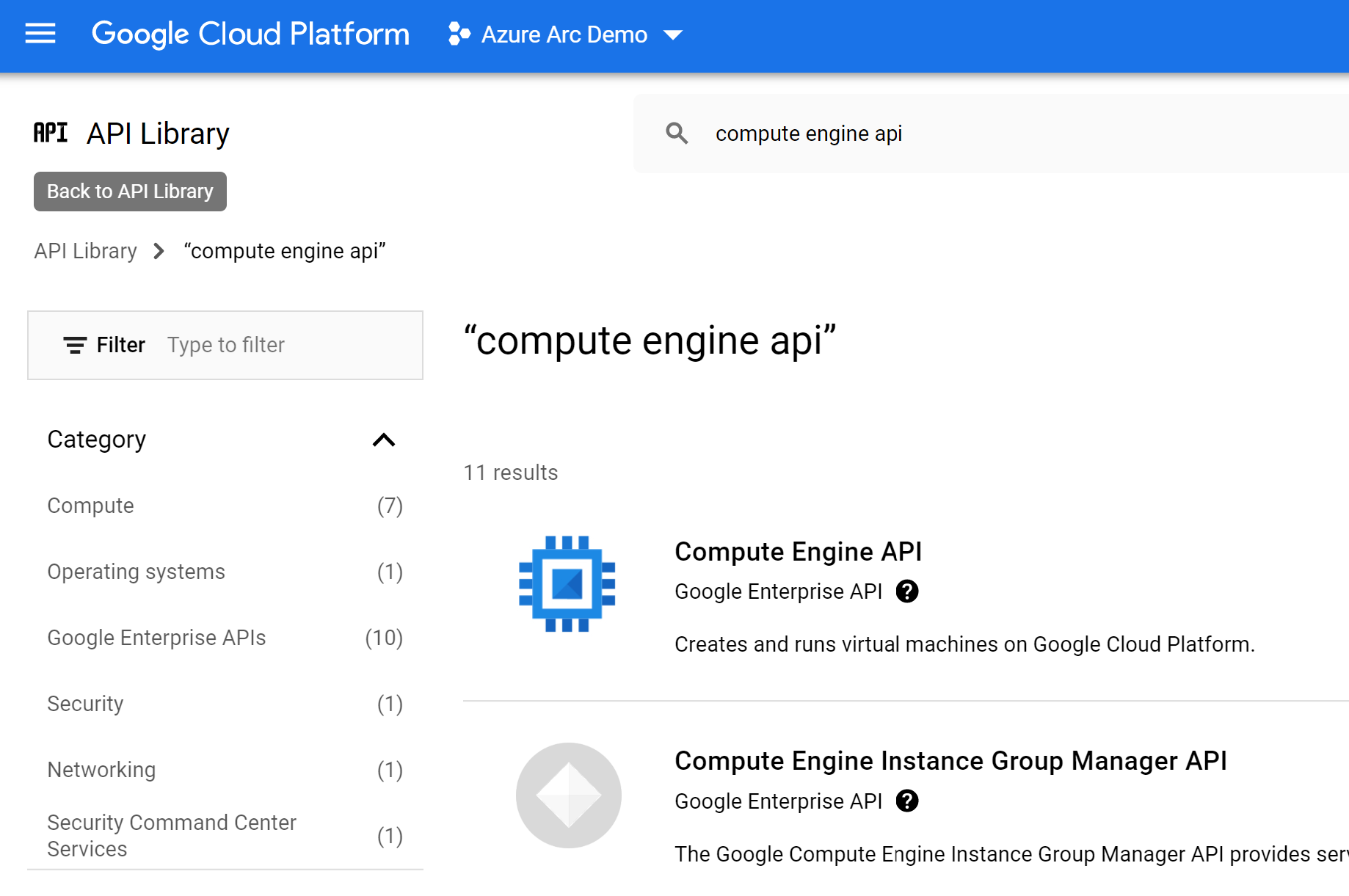The height and width of the screenshot is (896, 1349).
Task: Click the project hexagon icon beside Azure Arc Demo
Action: point(459,34)
